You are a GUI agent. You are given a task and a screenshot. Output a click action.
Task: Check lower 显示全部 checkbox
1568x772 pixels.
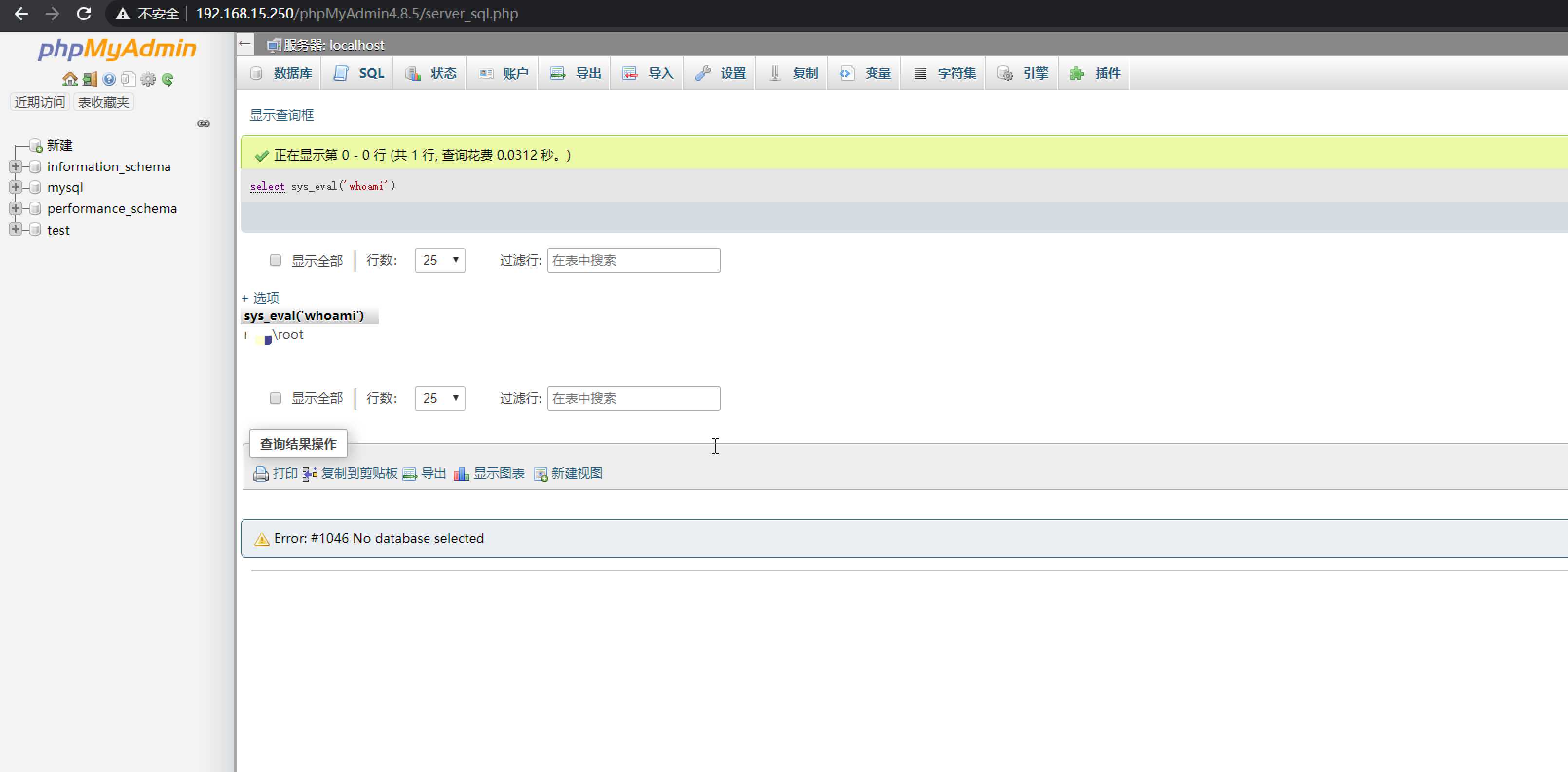click(276, 399)
